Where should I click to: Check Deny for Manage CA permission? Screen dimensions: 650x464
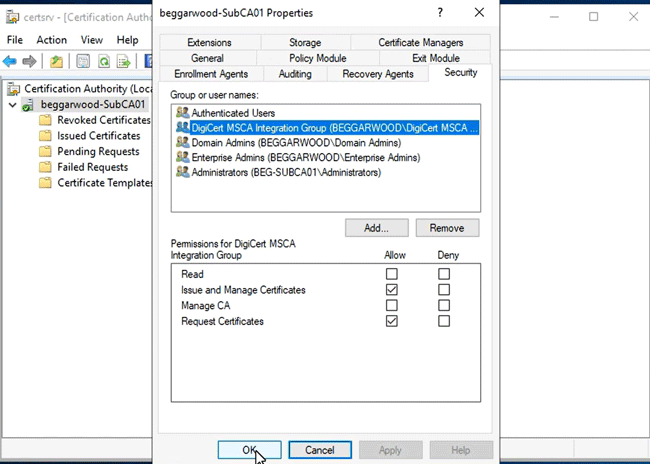444,305
